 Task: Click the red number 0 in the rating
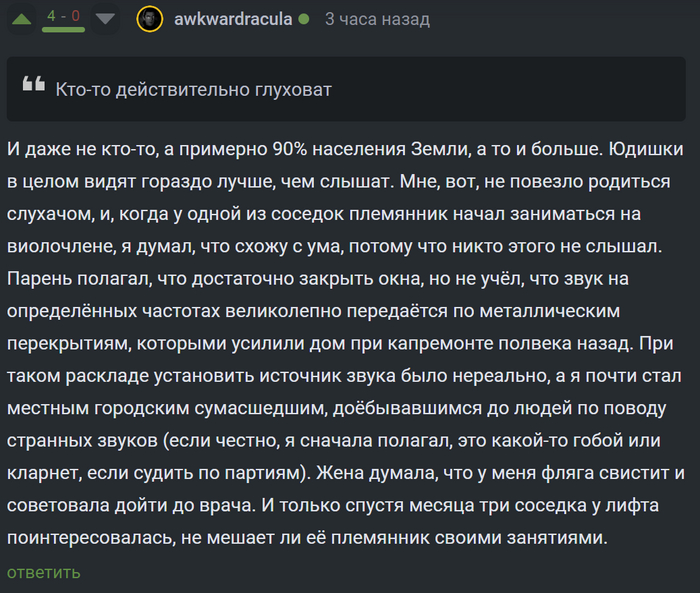(75, 16)
